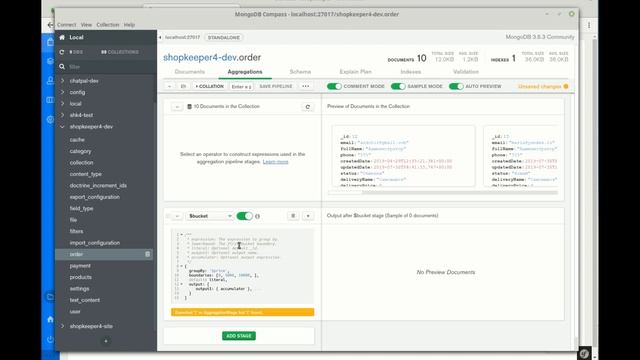Switch to the Explain Plan tab
The height and width of the screenshot is (360, 640).
[356, 72]
